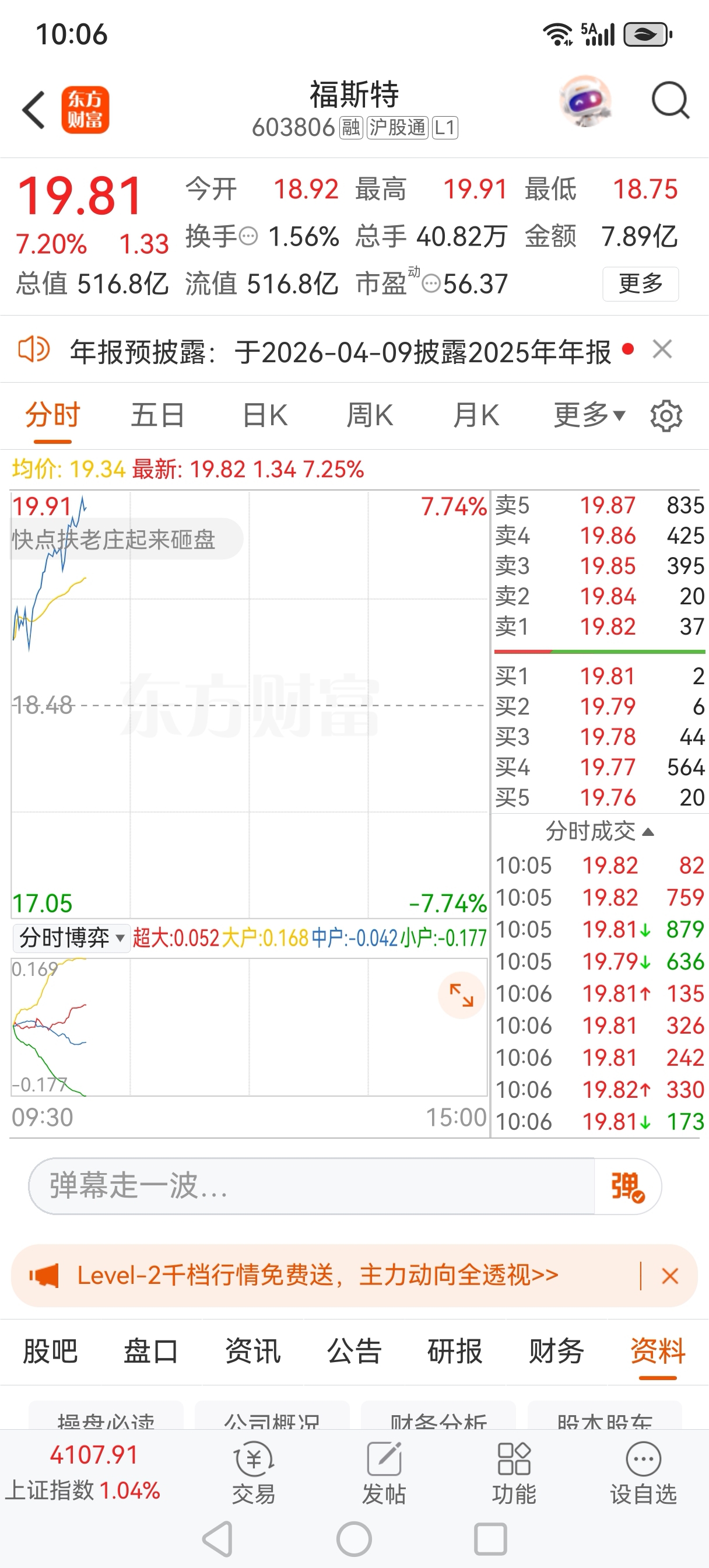Tap the 发帖 post icon
Image resolution: width=709 pixels, height=1568 pixels.
384,1472
